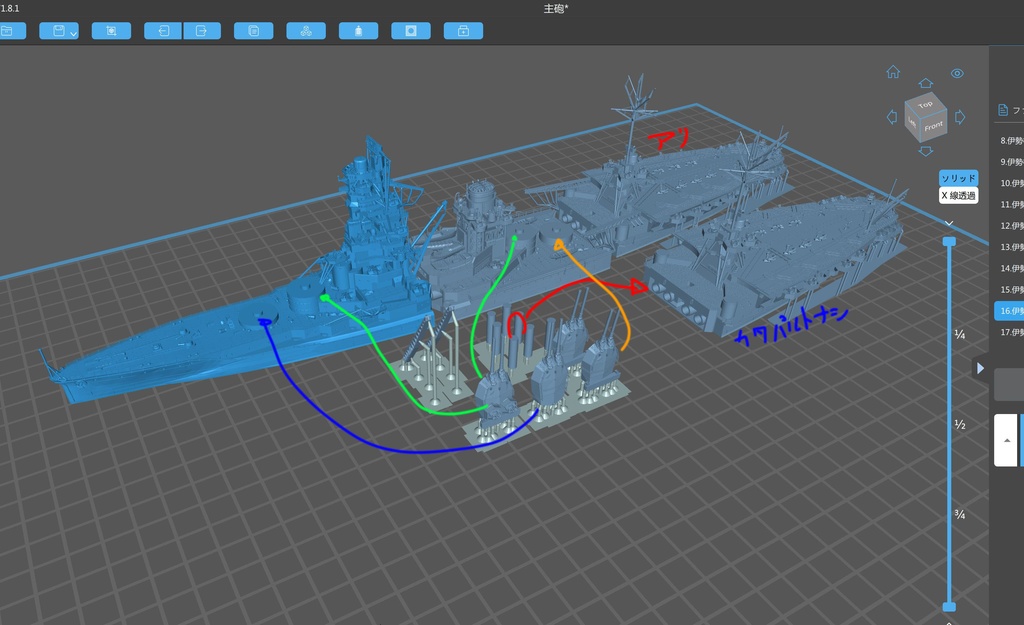This screenshot has width=1024, height=625.
Task: Click the bottle-shaped hollow tool icon
Action: click(358, 31)
